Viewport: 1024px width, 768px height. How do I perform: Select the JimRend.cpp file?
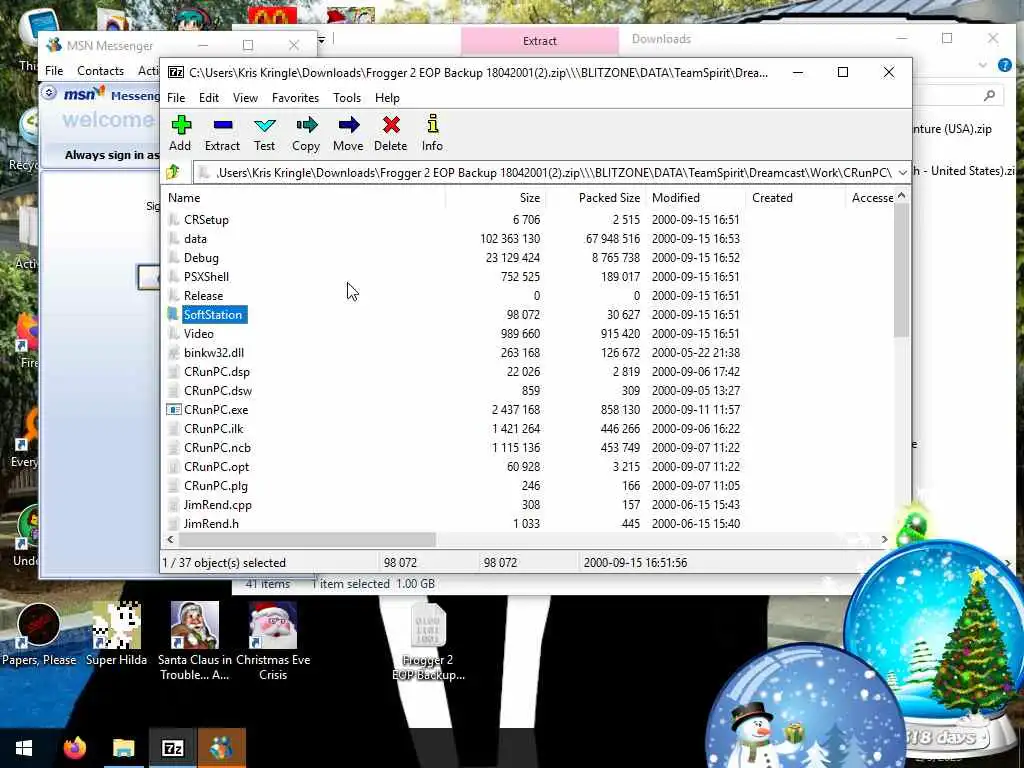click(x=217, y=505)
